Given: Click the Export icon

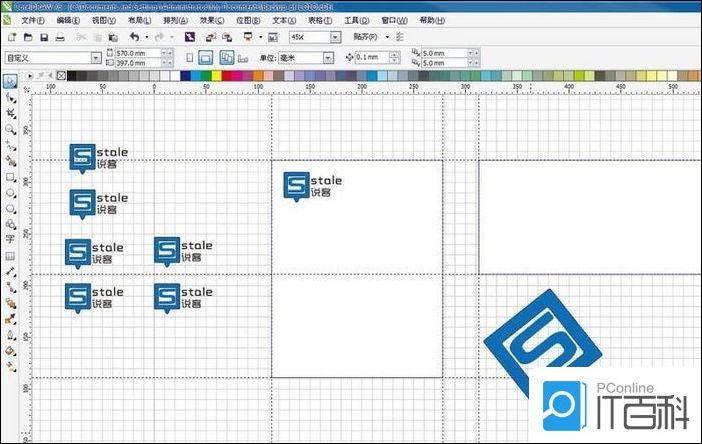Looking at the screenshot, I should click(x=227, y=37).
